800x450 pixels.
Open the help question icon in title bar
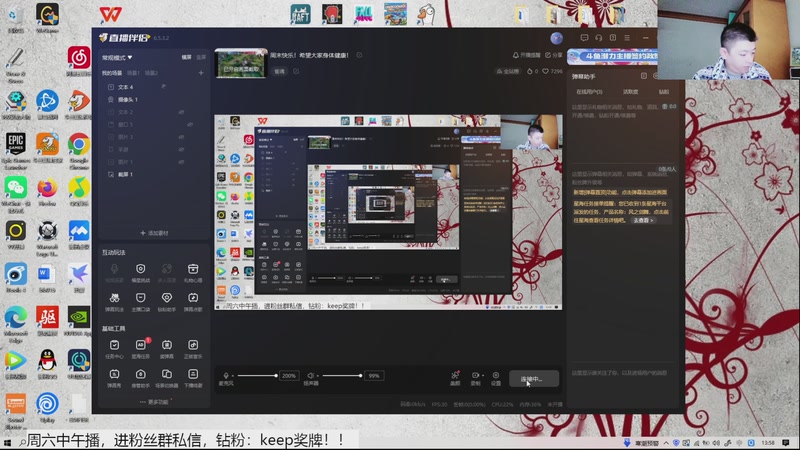coord(613,38)
